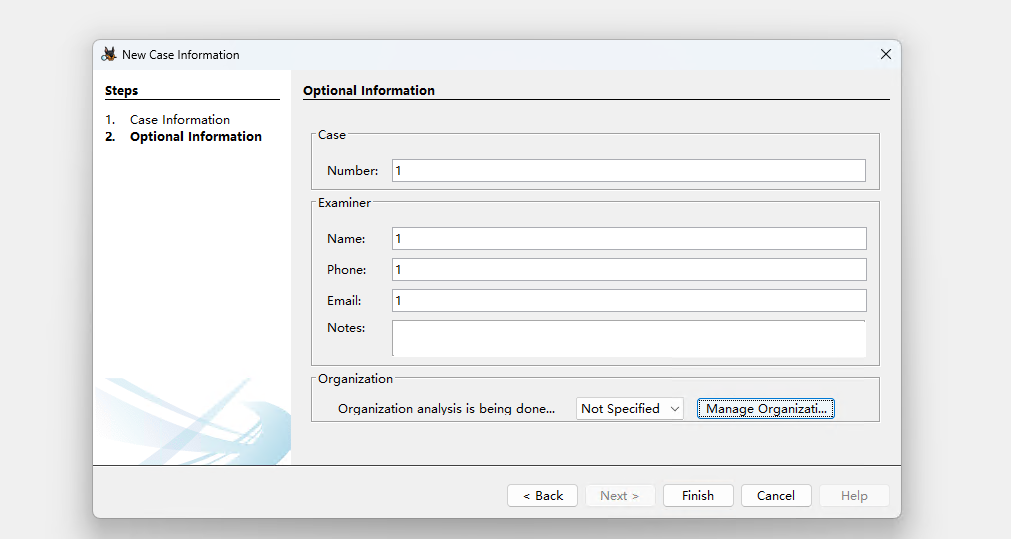Click the New Case Information window title
The width and height of the screenshot is (1011, 539).
pyautogui.click(x=181, y=55)
